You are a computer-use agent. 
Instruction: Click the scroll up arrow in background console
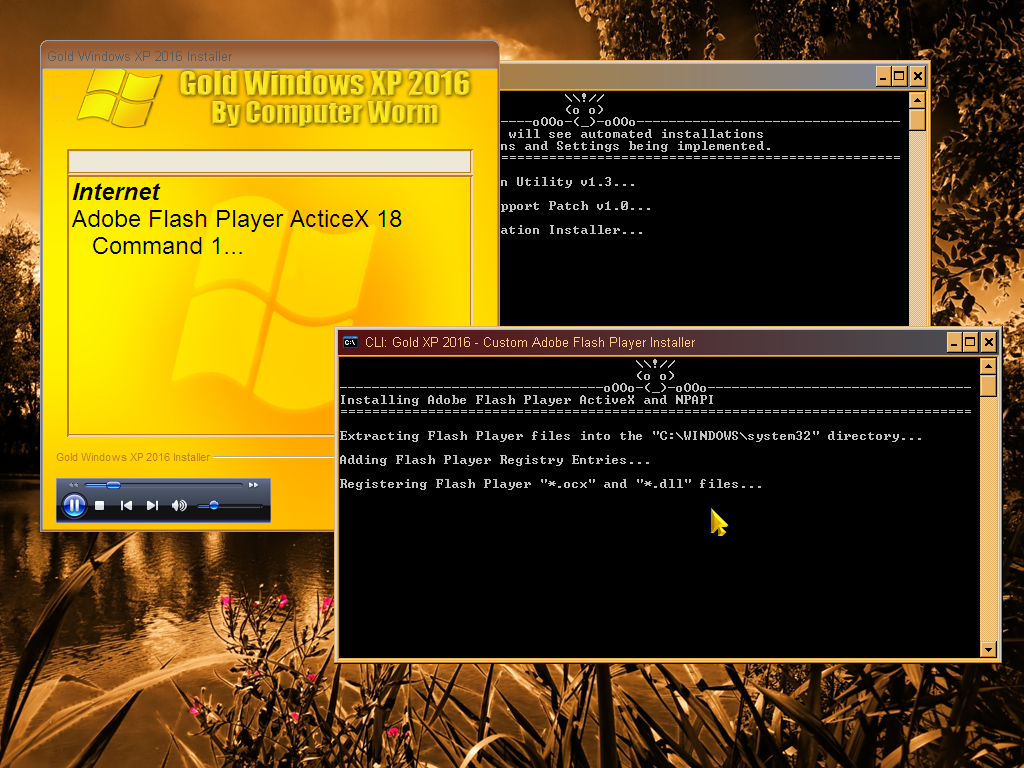point(917,100)
